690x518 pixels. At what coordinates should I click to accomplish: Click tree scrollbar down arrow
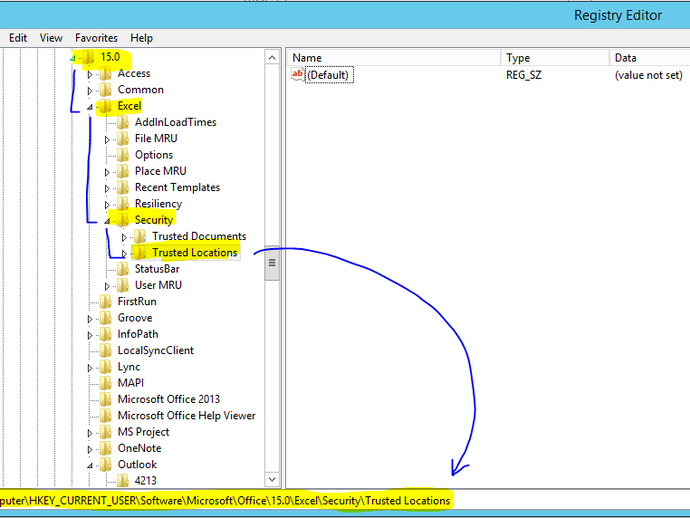[272, 479]
